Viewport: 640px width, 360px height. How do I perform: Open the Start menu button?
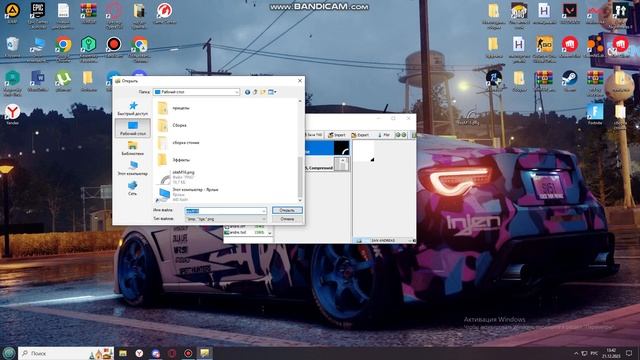9,353
